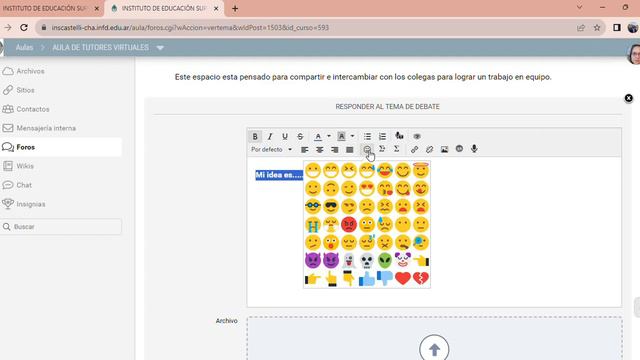
Task: Switch to the first browser tab
Action: pyautogui.click(x=51, y=8)
